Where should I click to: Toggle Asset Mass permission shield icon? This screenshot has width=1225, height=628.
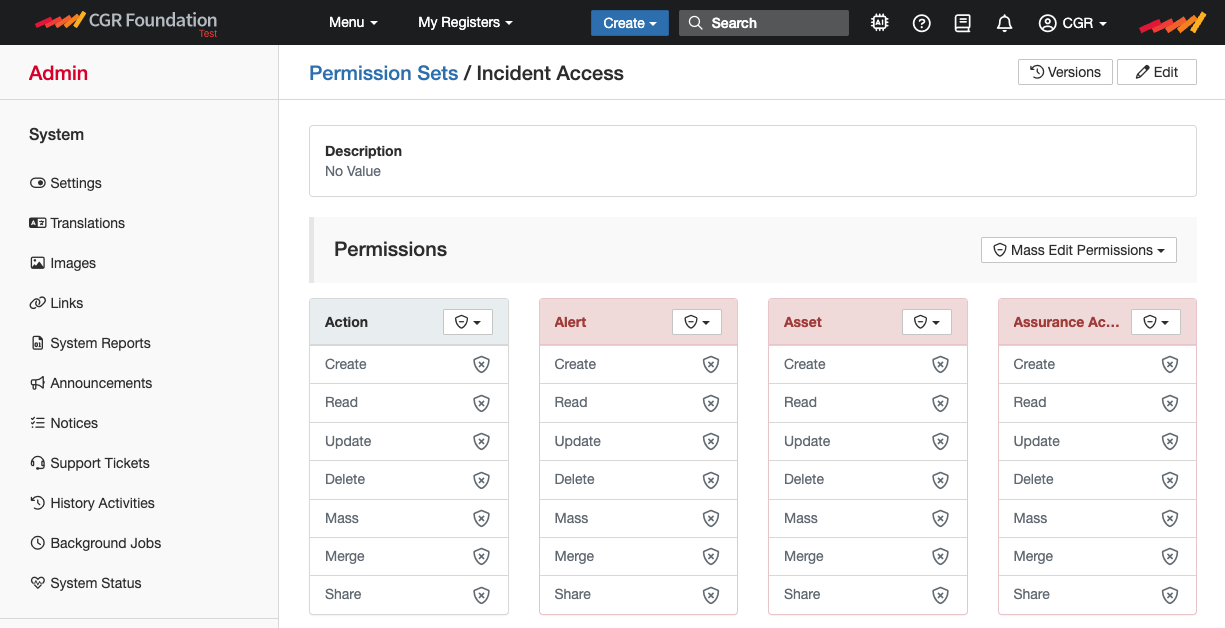[940, 519]
